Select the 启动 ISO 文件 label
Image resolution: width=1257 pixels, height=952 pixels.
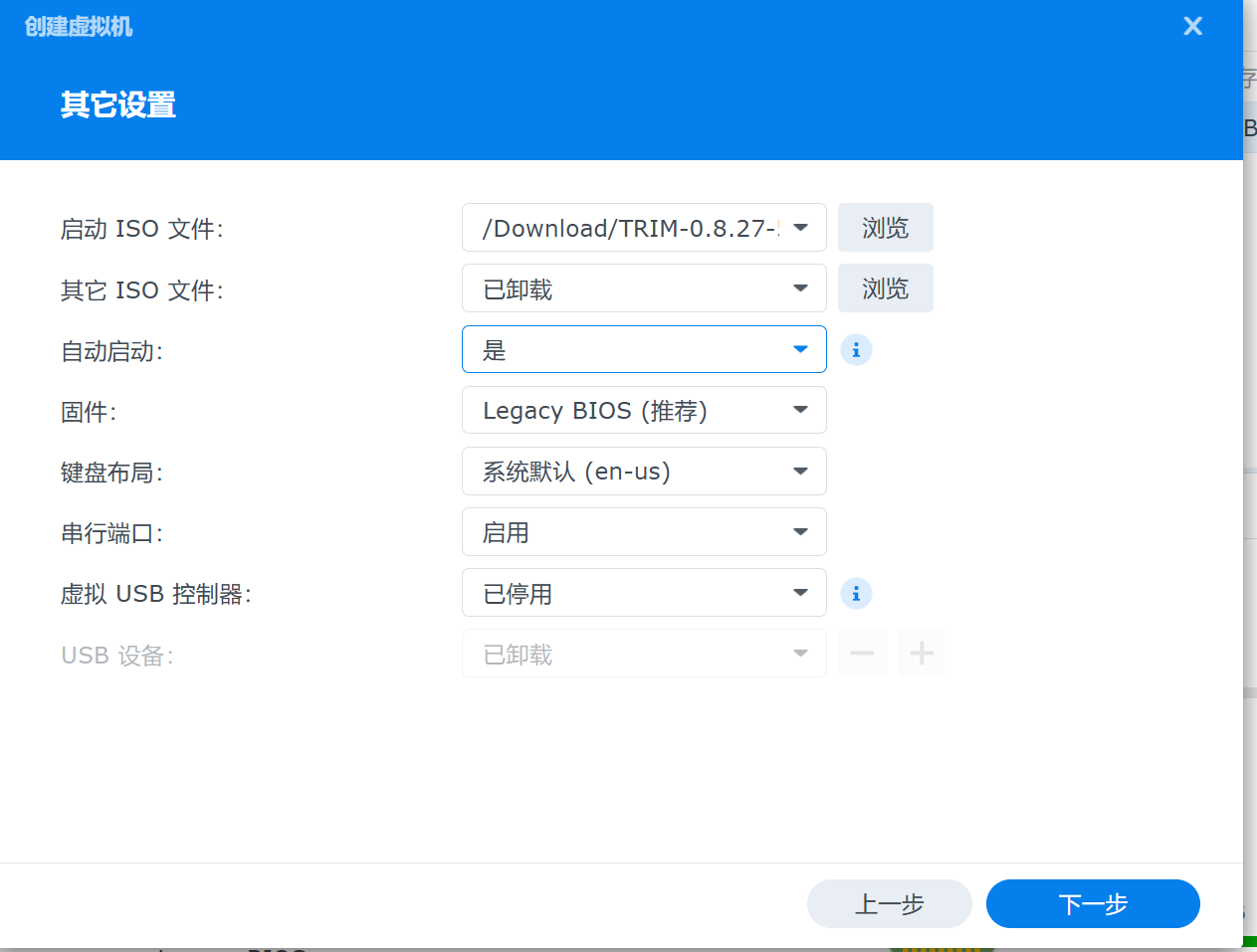[142, 229]
